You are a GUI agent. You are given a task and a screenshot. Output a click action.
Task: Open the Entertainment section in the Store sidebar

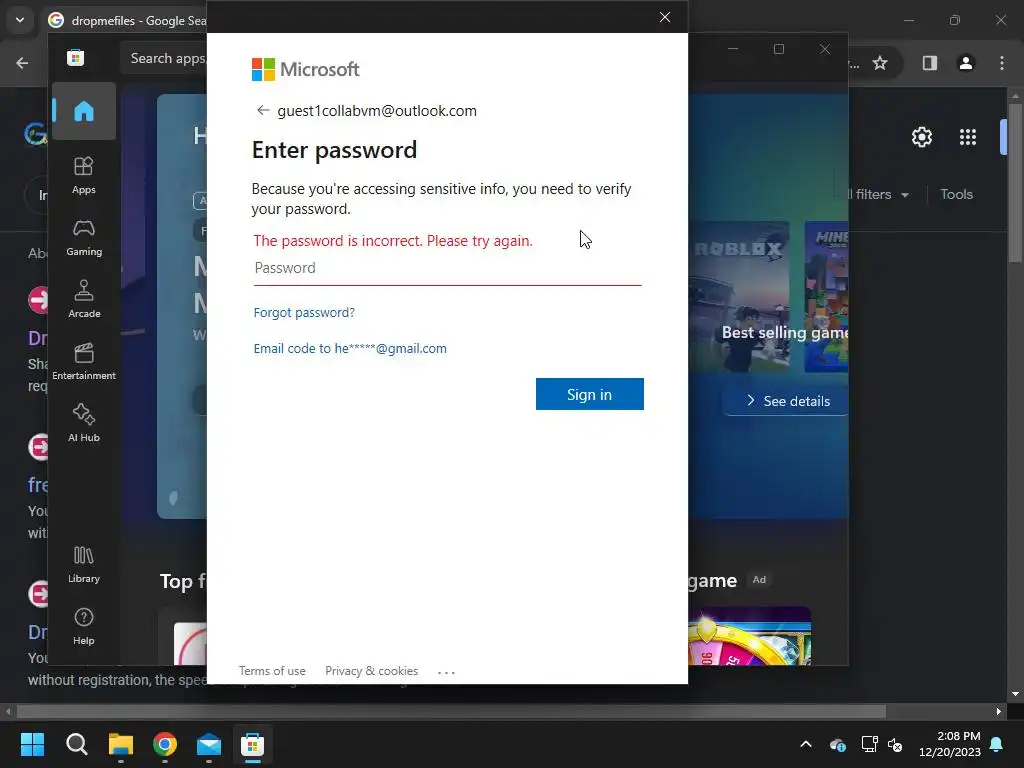tap(84, 361)
